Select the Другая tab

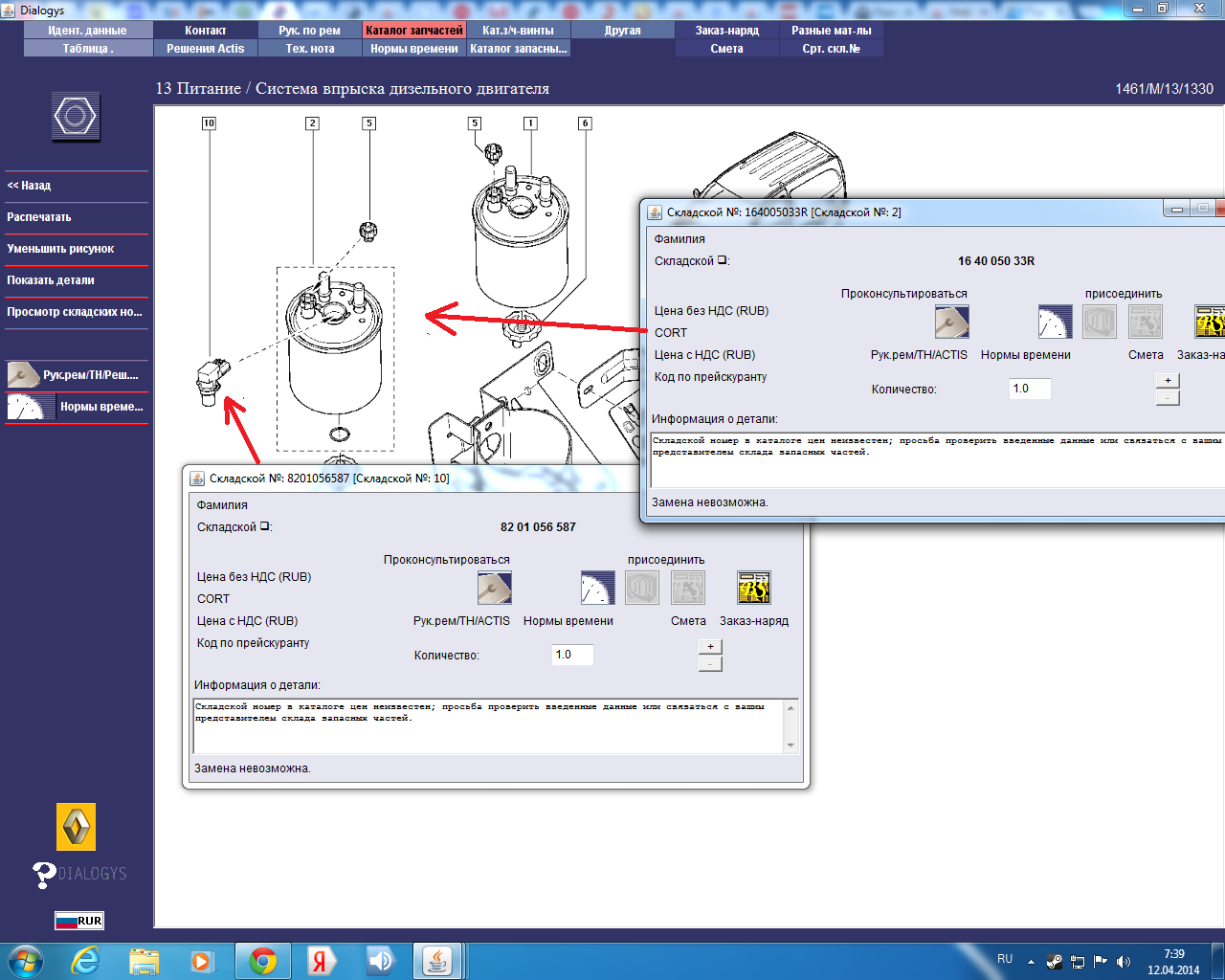tap(623, 31)
